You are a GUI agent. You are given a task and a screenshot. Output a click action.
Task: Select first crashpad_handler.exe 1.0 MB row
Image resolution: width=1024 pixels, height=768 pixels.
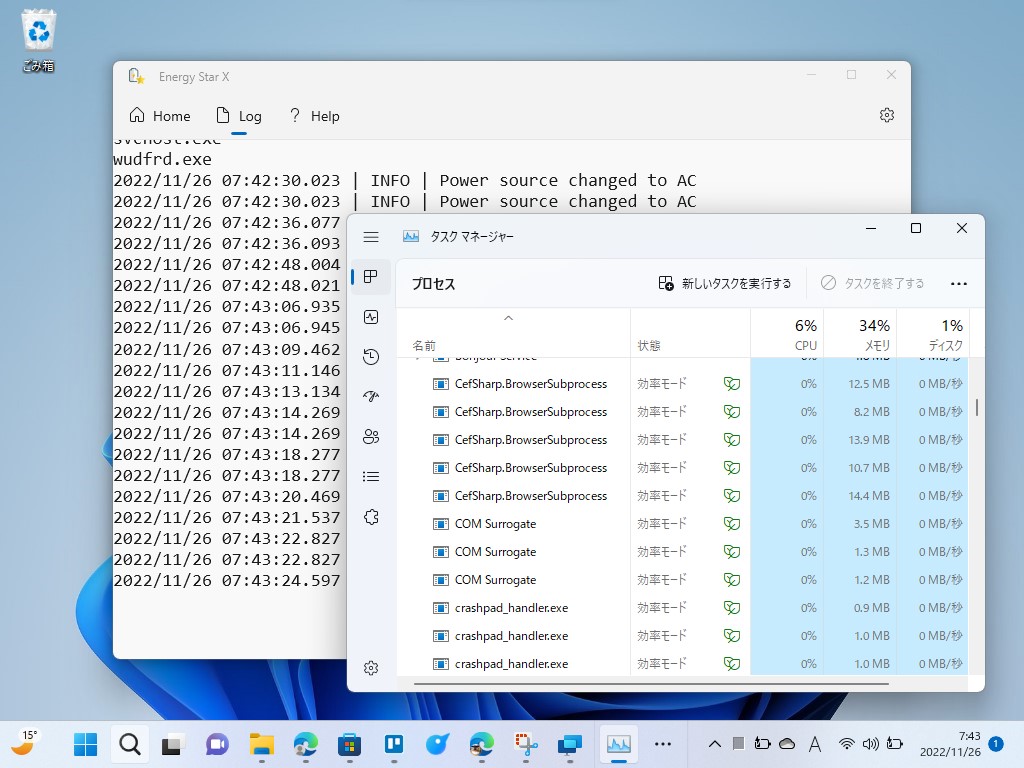point(682,636)
